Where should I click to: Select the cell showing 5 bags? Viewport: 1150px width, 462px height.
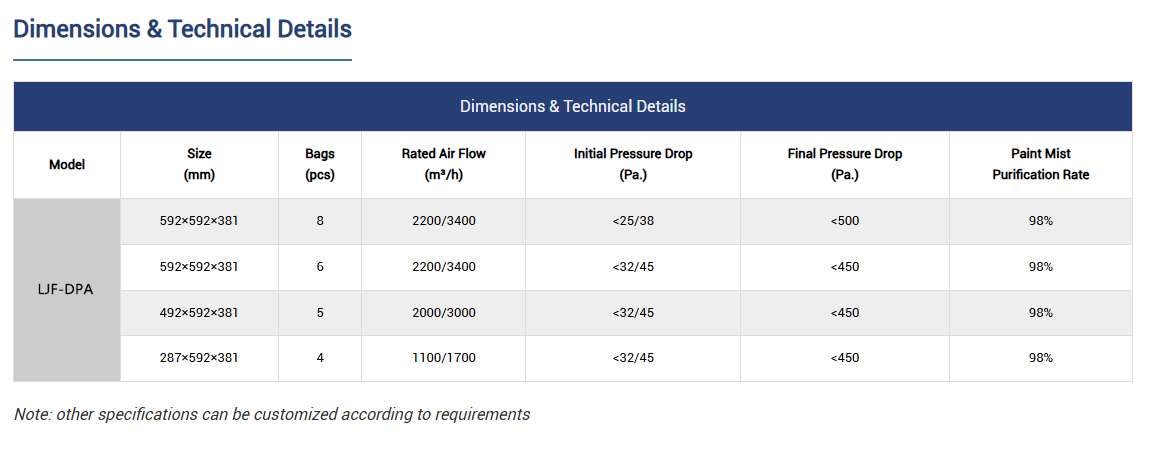point(320,313)
